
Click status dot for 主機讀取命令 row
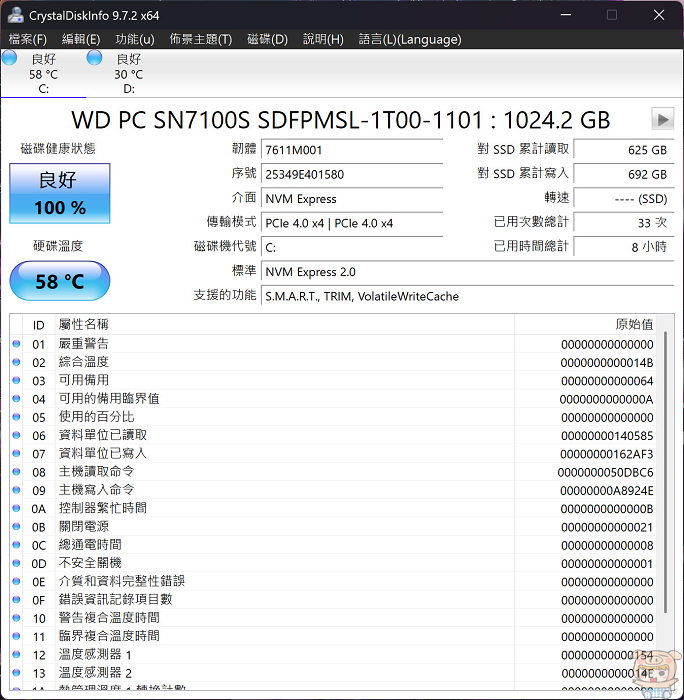pyautogui.click(x=16, y=472)
